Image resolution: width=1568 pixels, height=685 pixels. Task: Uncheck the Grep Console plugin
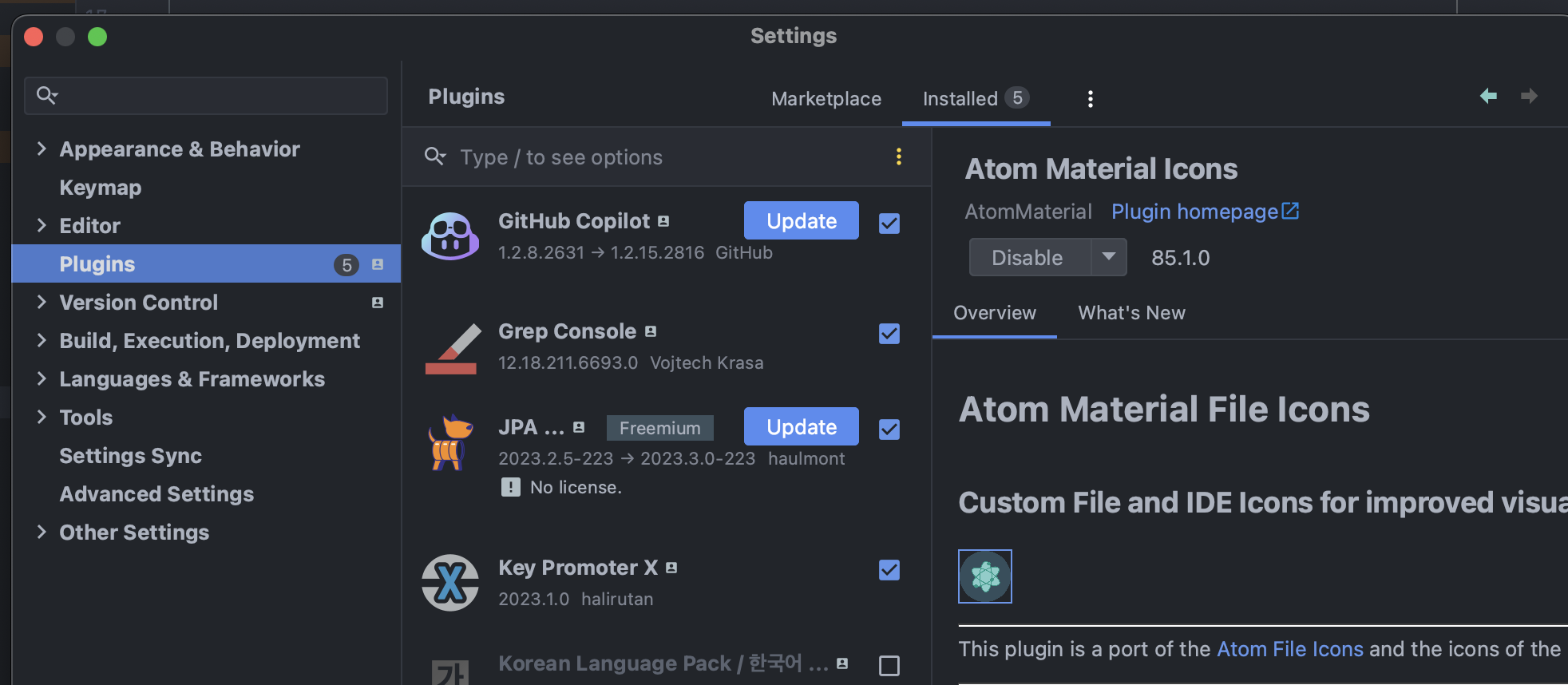(889, 334)
